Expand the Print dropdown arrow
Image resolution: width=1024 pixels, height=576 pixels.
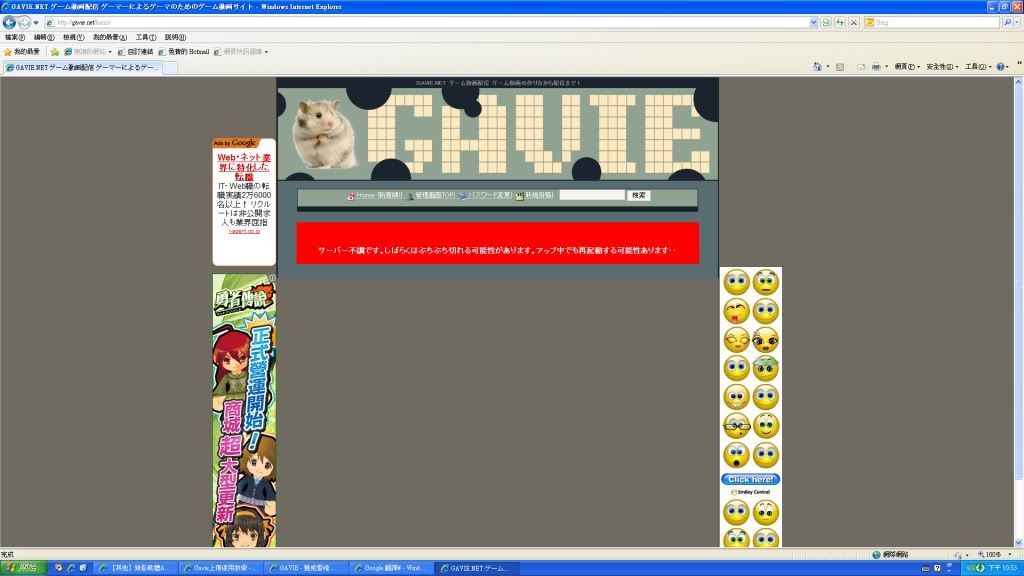tap(886, 67)
